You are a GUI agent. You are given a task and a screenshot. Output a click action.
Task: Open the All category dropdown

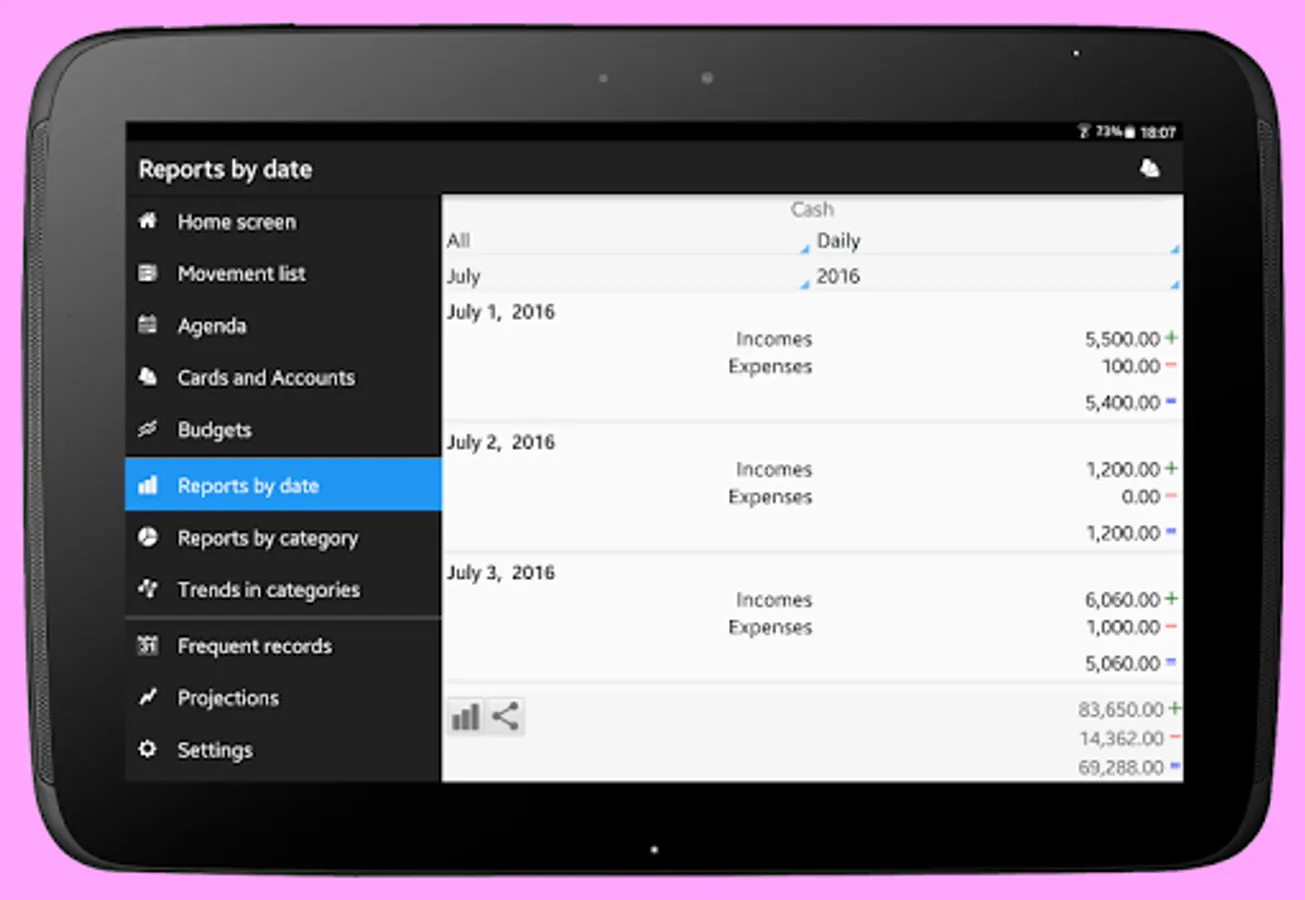point(627,241)
